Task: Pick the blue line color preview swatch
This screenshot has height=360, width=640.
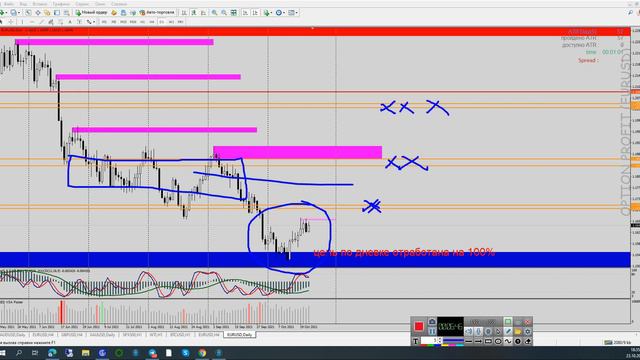Action: coord(453,340)
